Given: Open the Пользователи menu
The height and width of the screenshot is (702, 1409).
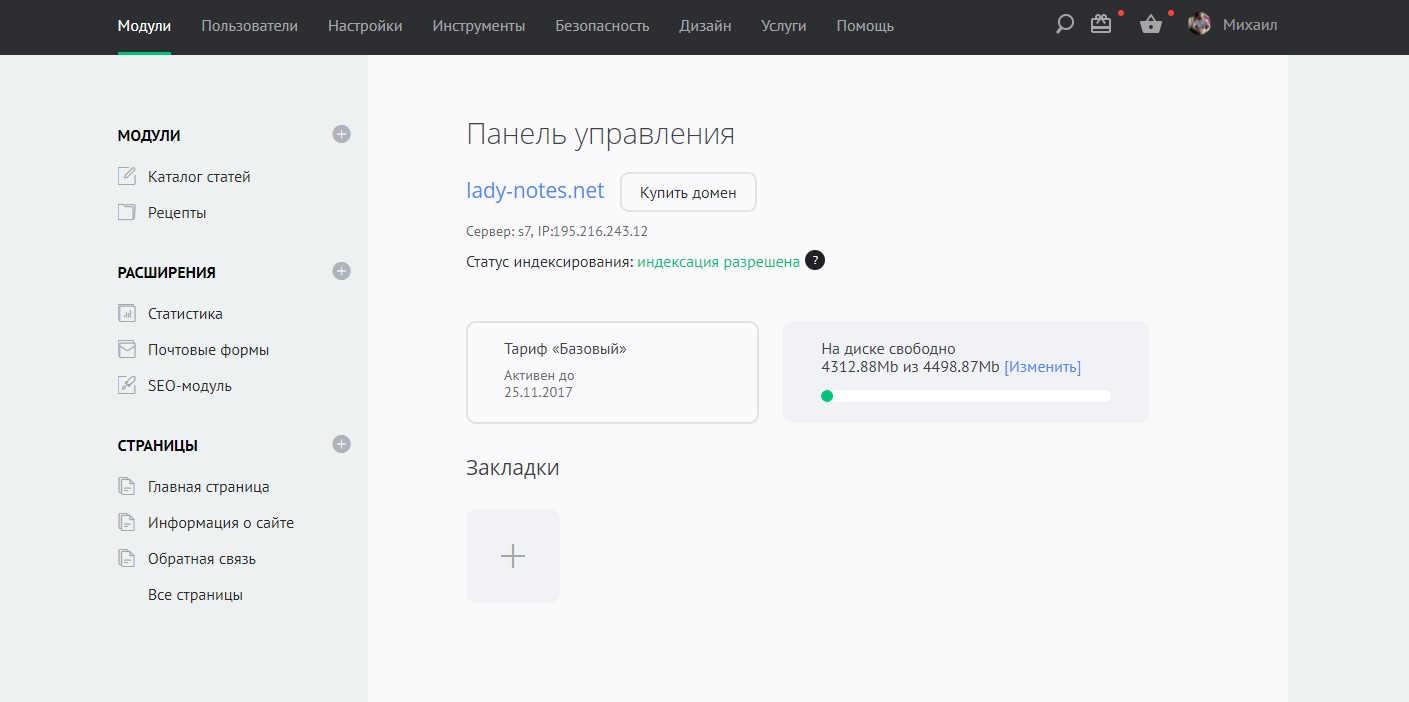Looking at the screenshot, I should click(x=249, y=26).
